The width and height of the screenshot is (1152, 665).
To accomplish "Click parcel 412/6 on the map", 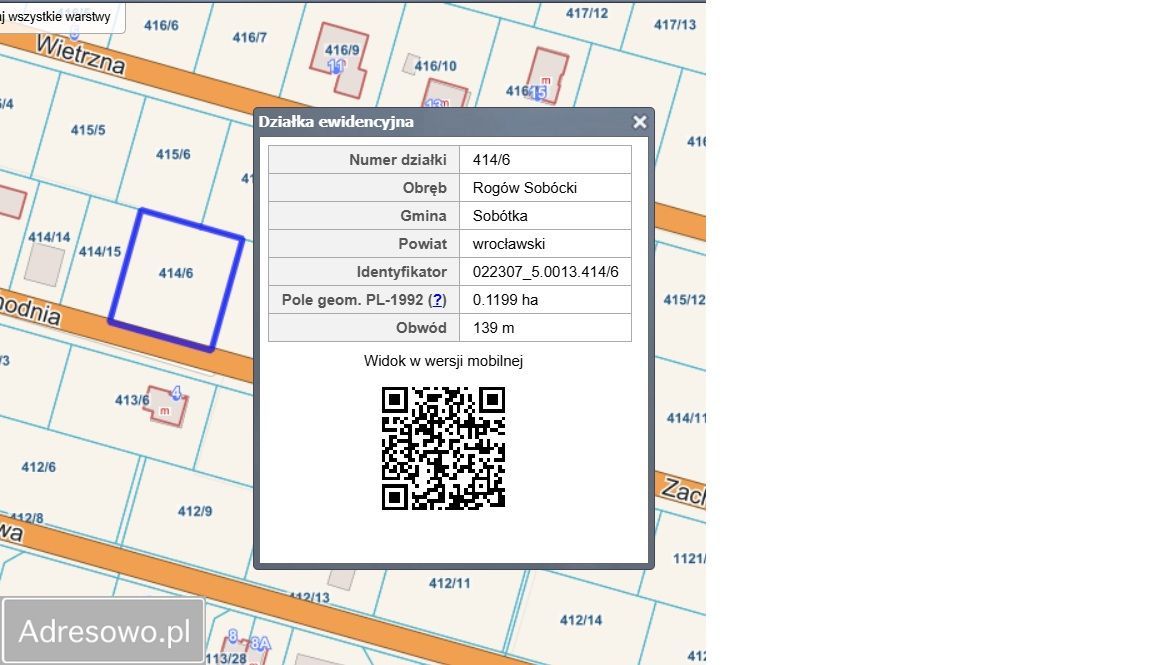I will [x=38, y=467].
